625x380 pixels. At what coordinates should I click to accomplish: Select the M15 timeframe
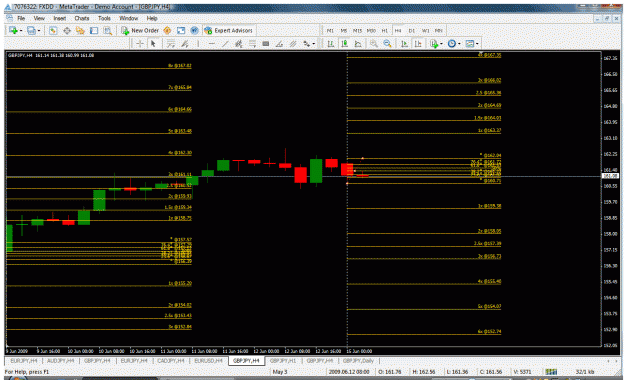tap(357, 31)
